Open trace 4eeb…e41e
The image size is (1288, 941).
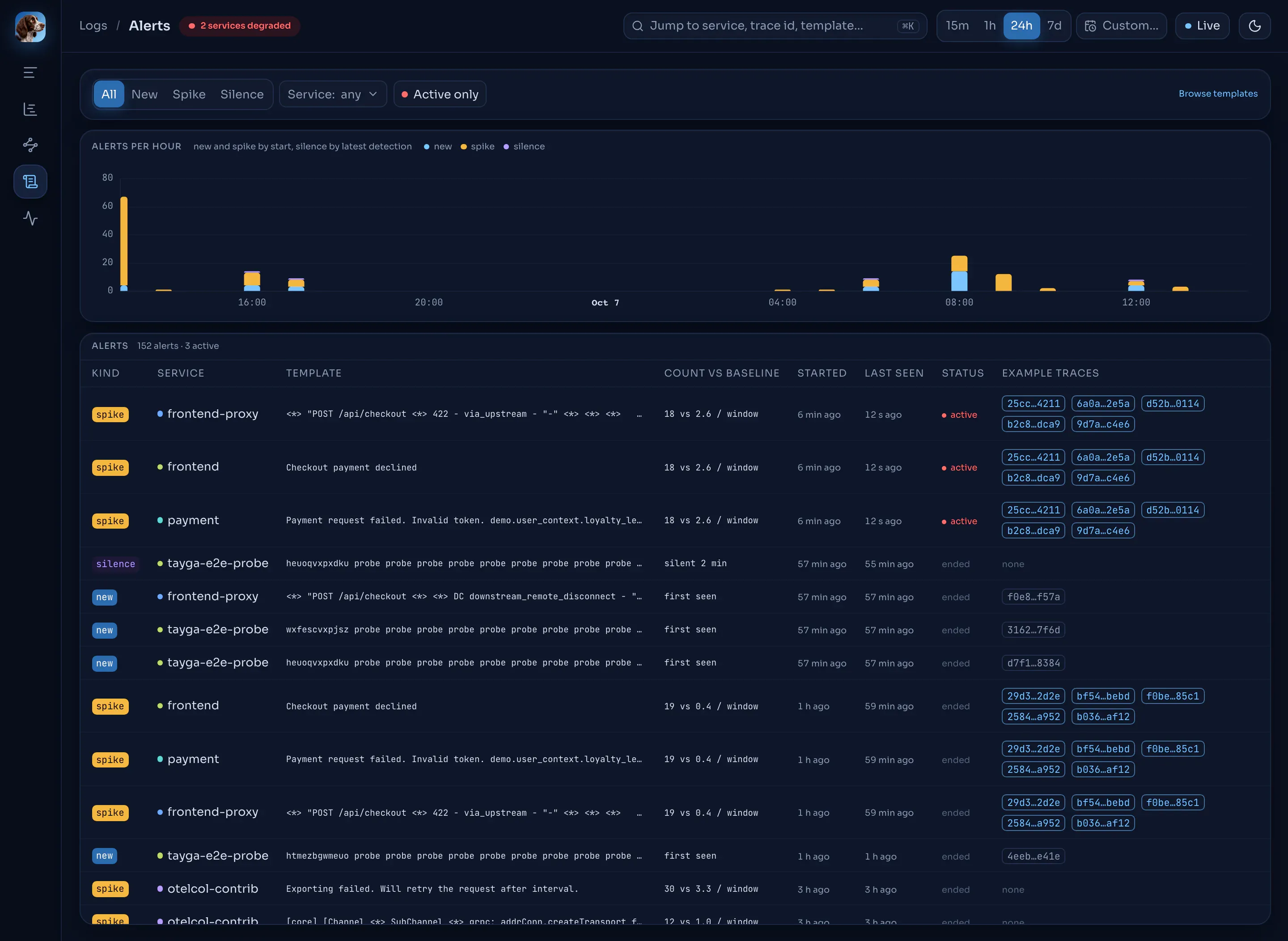click(1034, 856)
